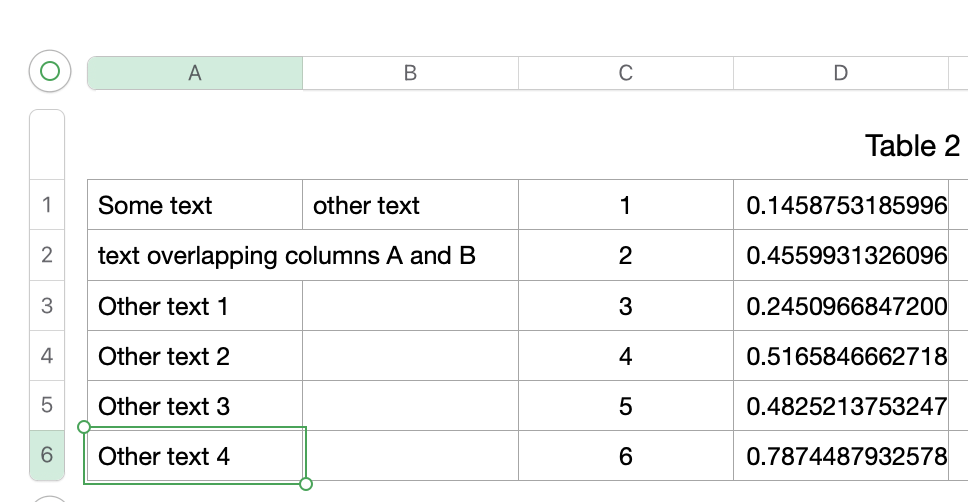968x502 pixels.
Task: Select column D header
Action: [841, 73]
